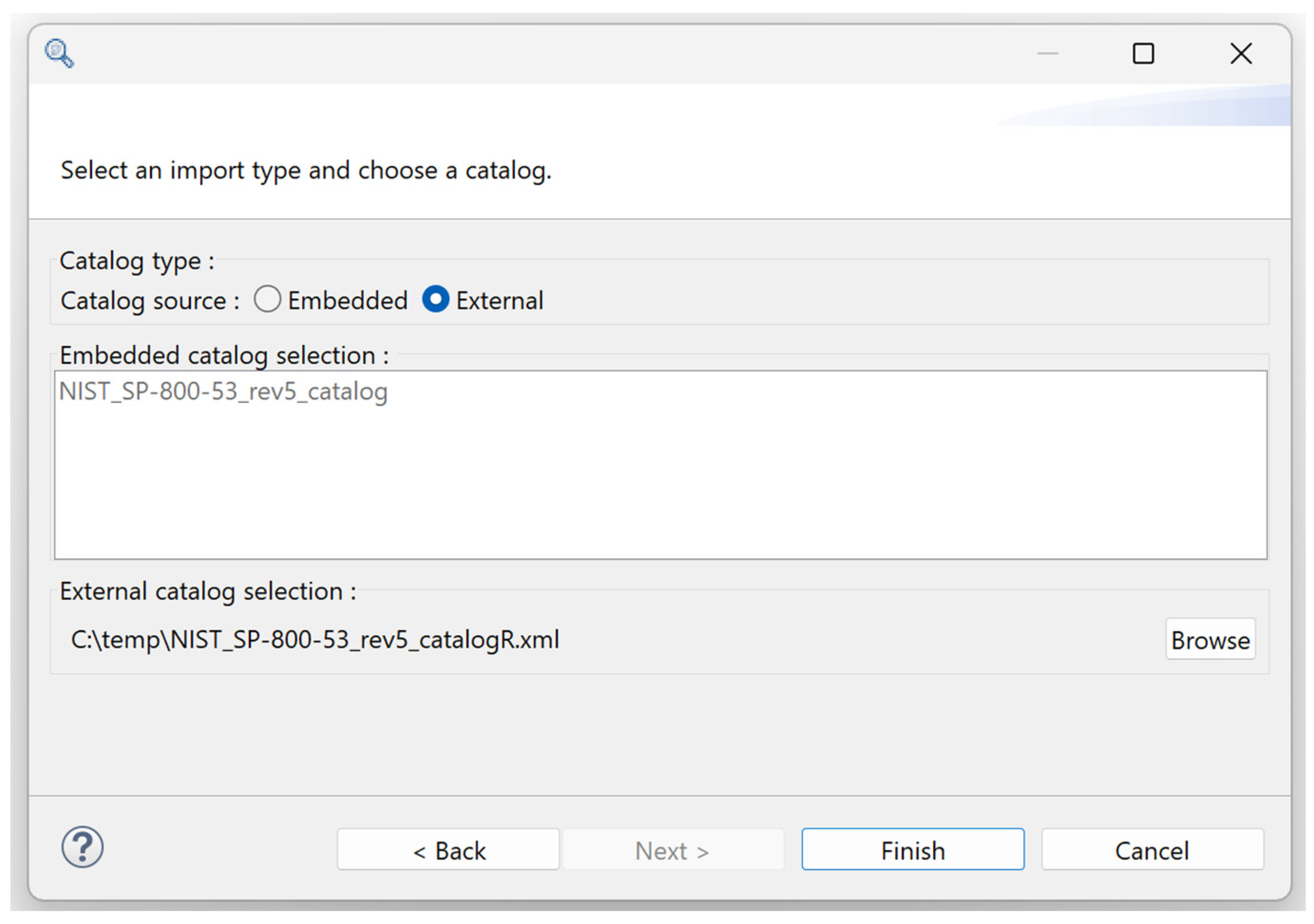Click the External catalog selection group label
Viewport: 1314px width, 924px height.
[208, 591]
